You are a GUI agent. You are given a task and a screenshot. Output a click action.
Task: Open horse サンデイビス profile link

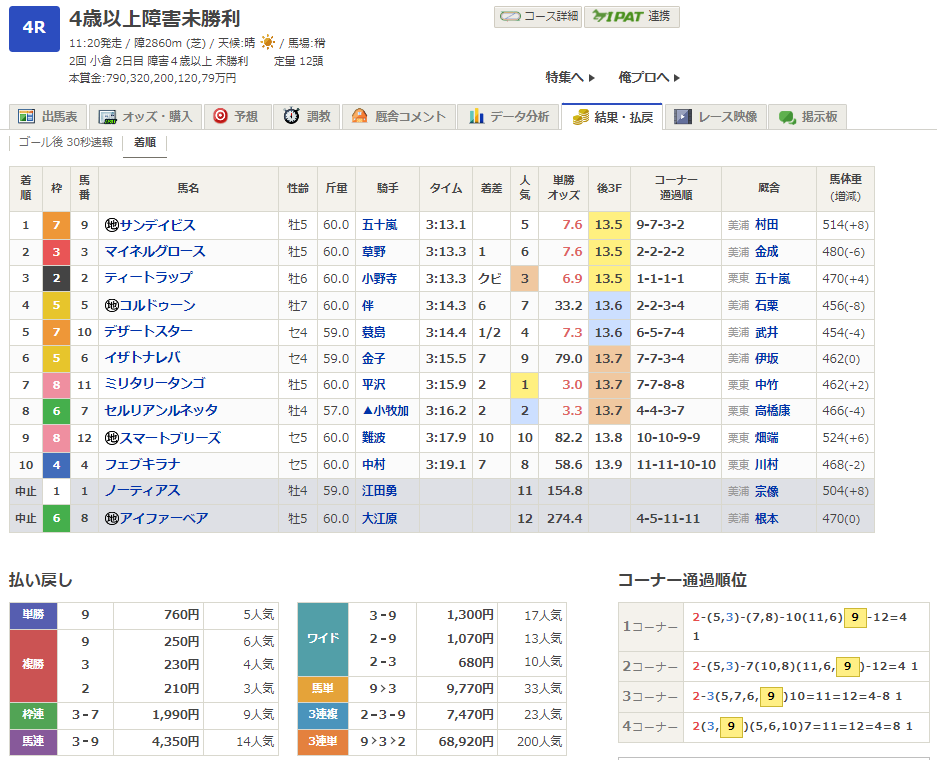tap(158, 225)
